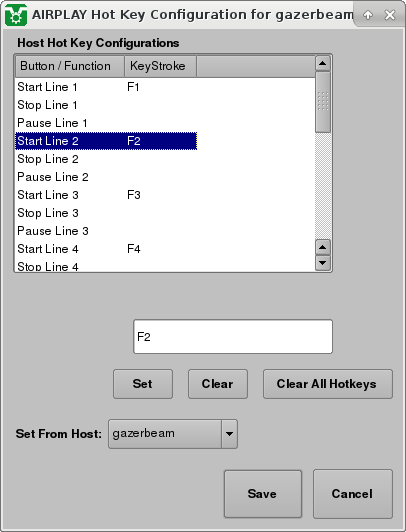Sort by the KeyStroke column header
406x532 pixels.
(160, 66)
